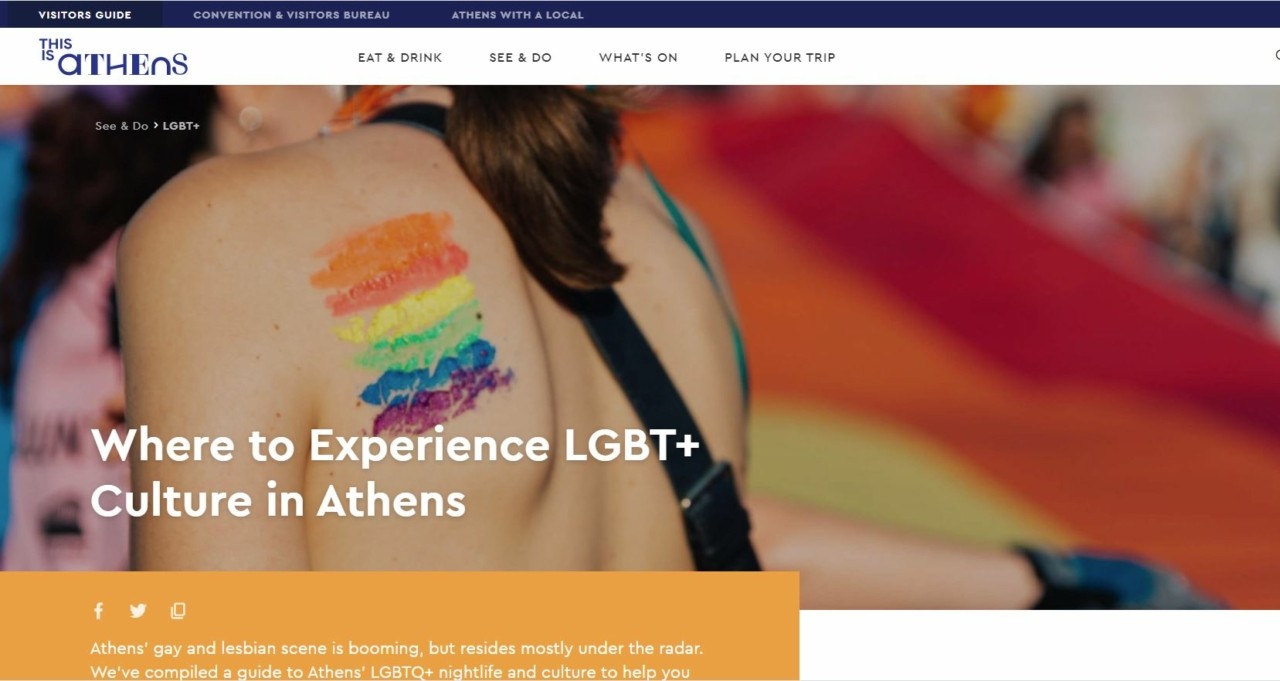The image size is (1280, 681).
Task: Open the What's On menu
Action: pos(638,57)
